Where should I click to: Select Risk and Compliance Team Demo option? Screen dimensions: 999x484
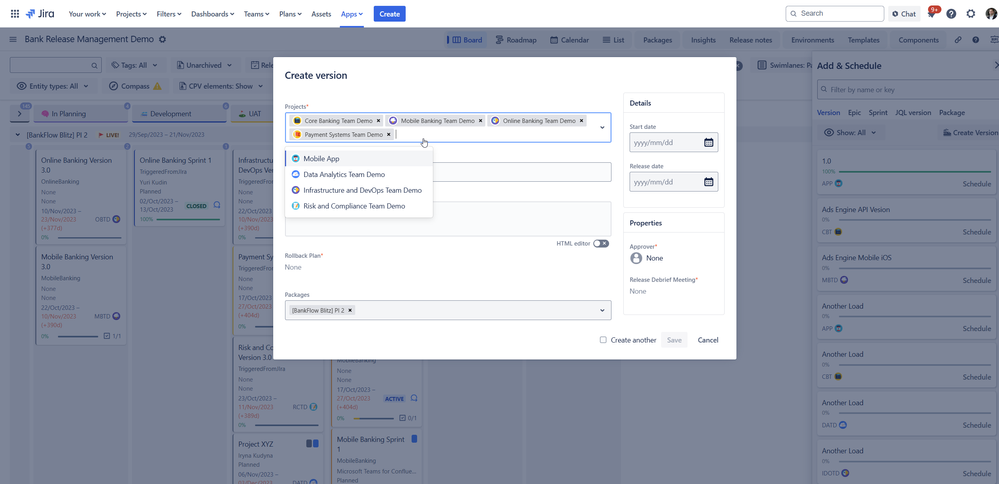click(359, 206)
